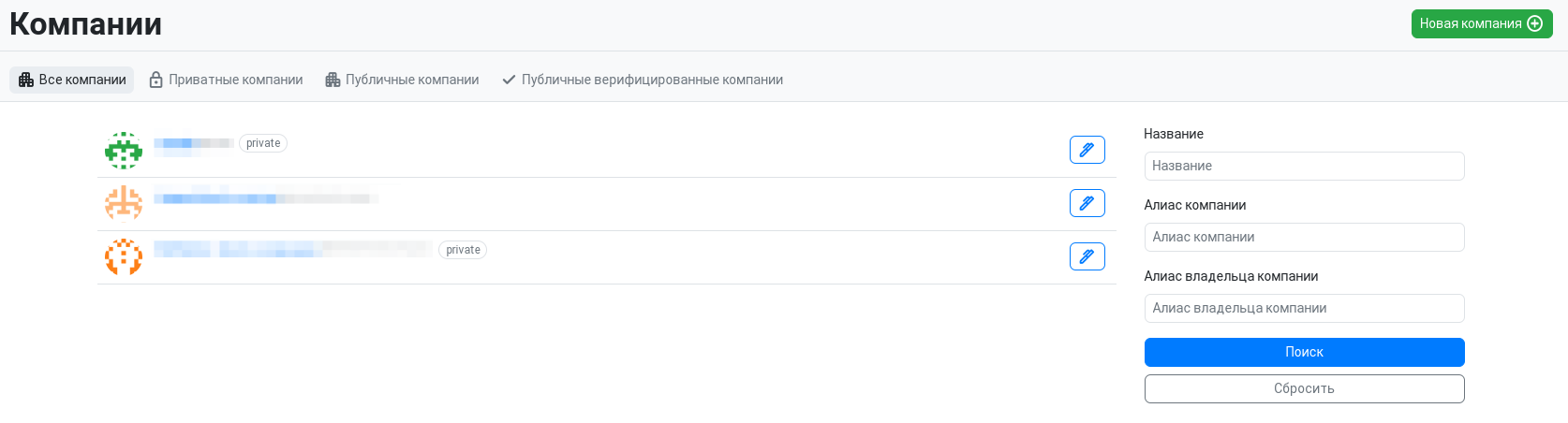Click the lock icon of 'Приватные компании'
Screen dimensions: 1568x423
click(156, 80)
